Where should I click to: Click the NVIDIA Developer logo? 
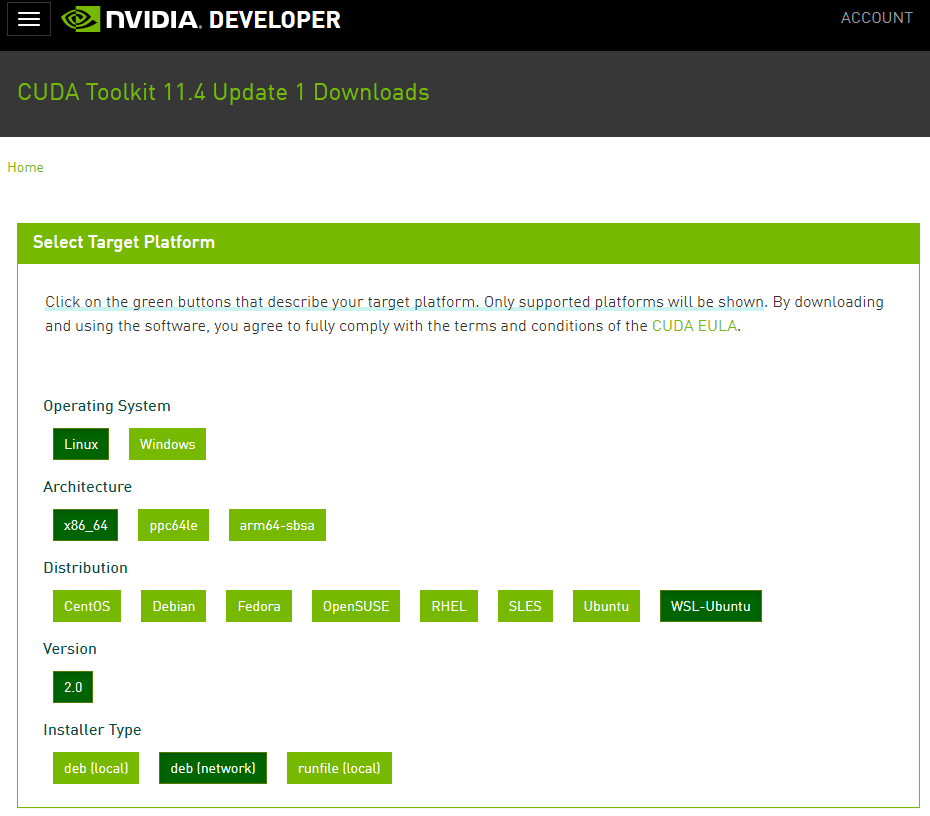click(x=201, y=19)
